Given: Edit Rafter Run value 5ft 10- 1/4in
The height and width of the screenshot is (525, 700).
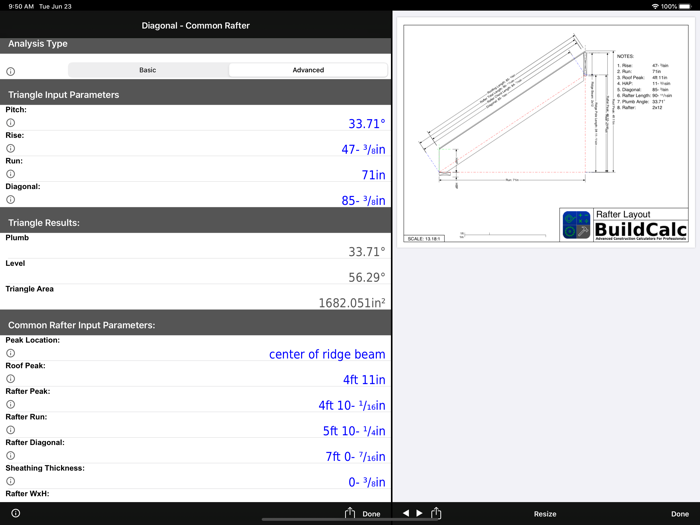Looking at the screenshot, I should (x=354, y=431).
